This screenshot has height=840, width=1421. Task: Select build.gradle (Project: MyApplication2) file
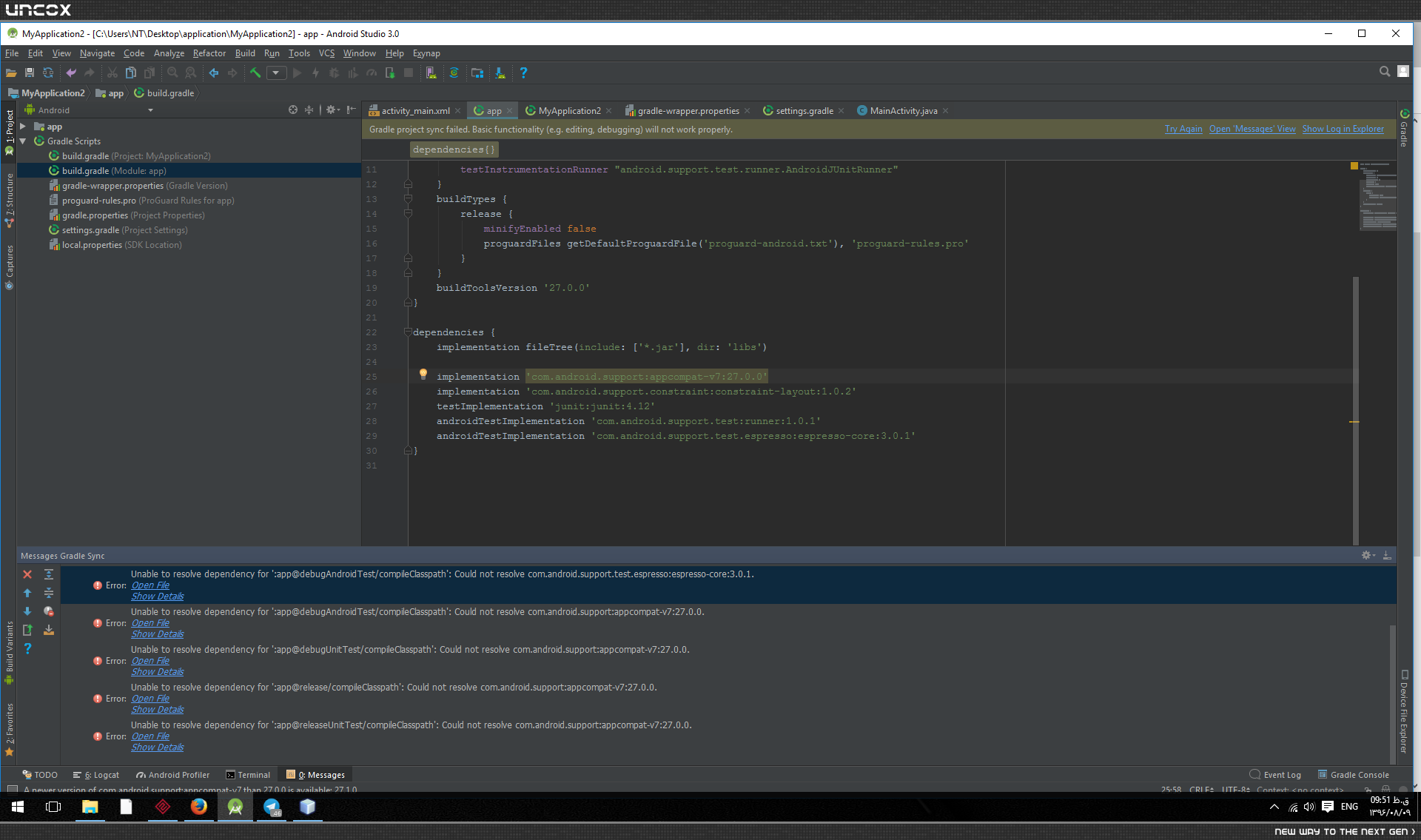136,156
